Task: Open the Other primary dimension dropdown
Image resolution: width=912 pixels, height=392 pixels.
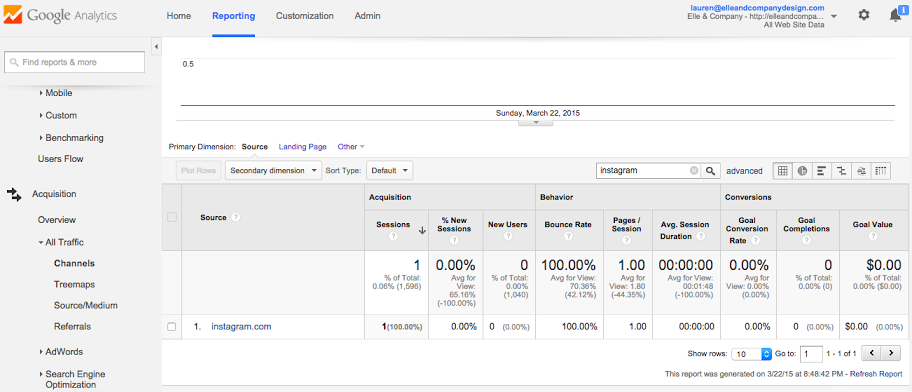Action: point(351,147)
